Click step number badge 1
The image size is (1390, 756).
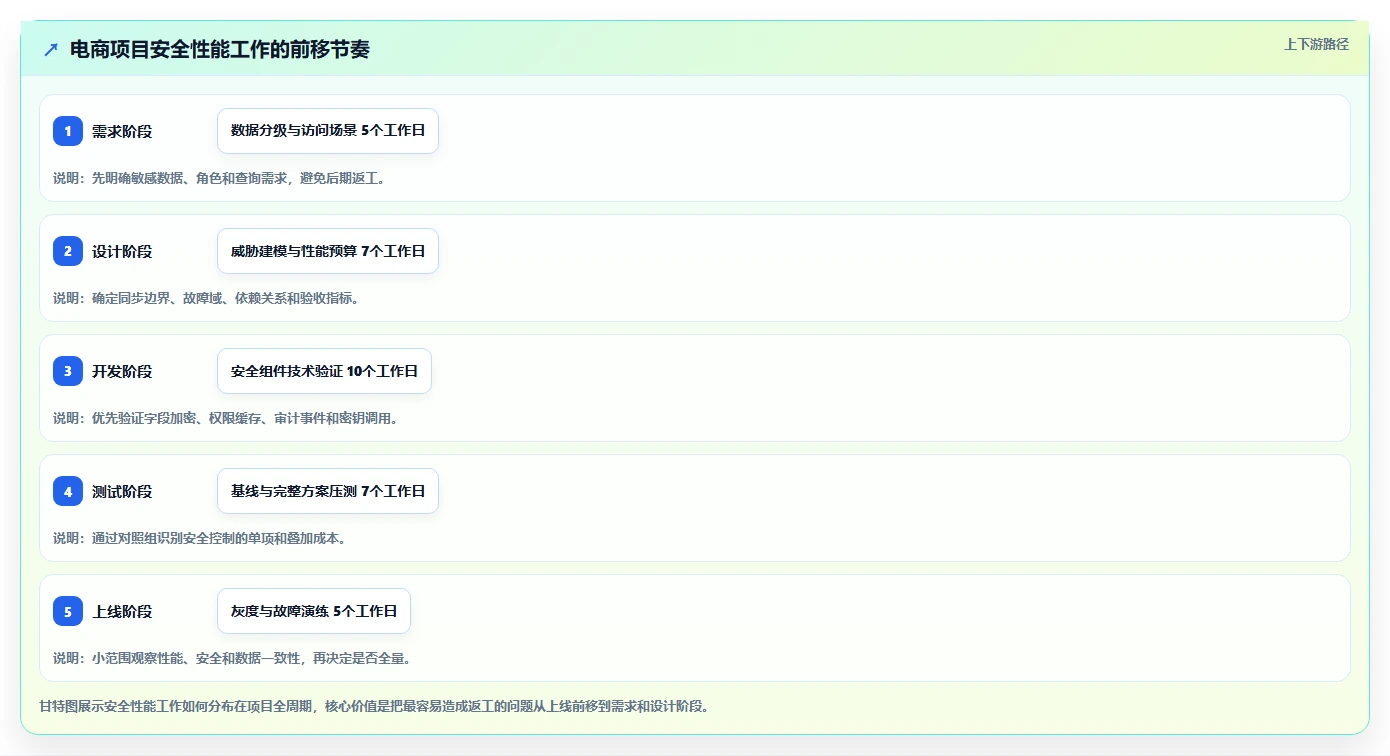click(x=68, y=131)
